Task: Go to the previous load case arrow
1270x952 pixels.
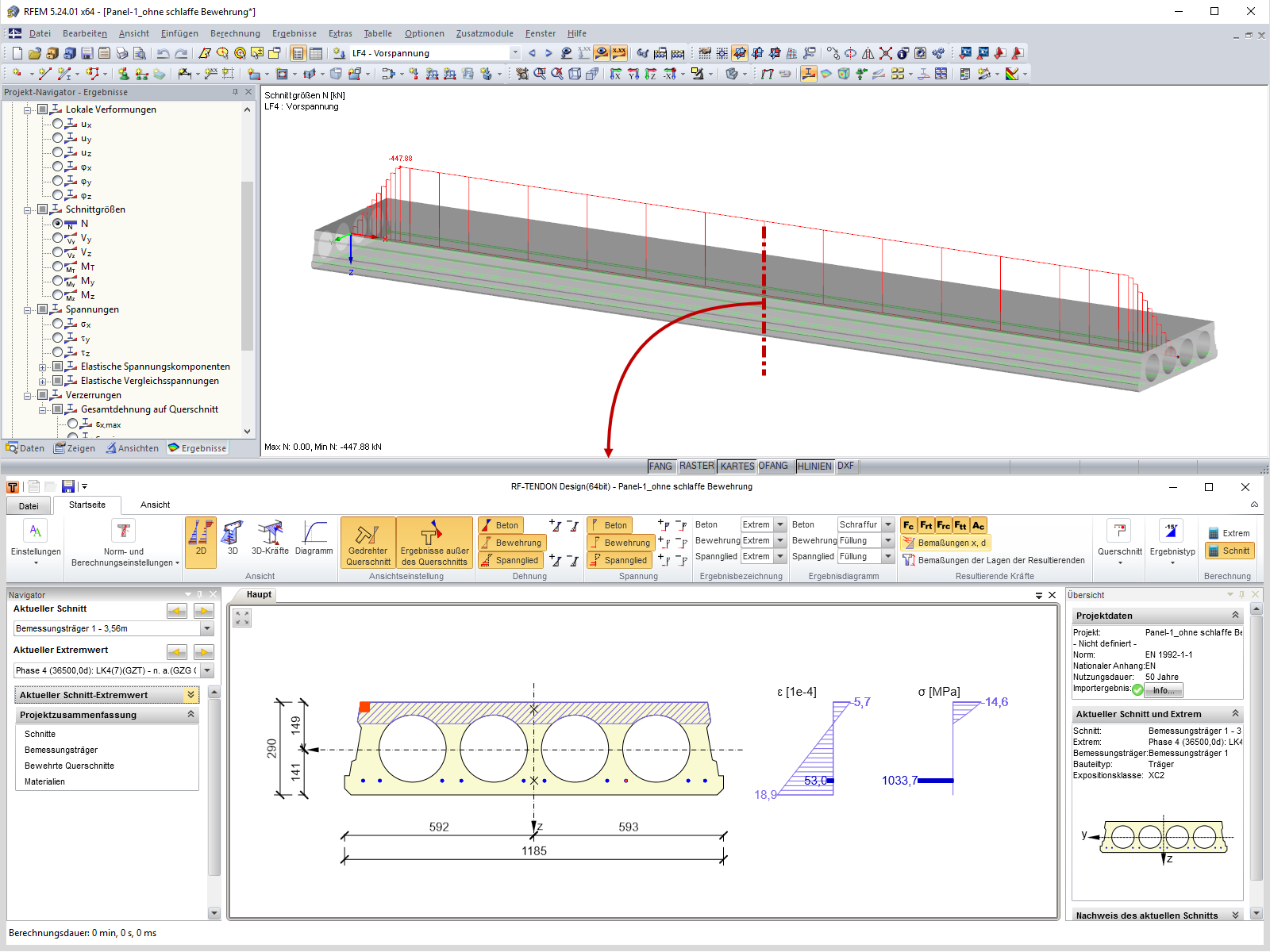Action: [x=532, y=53]
